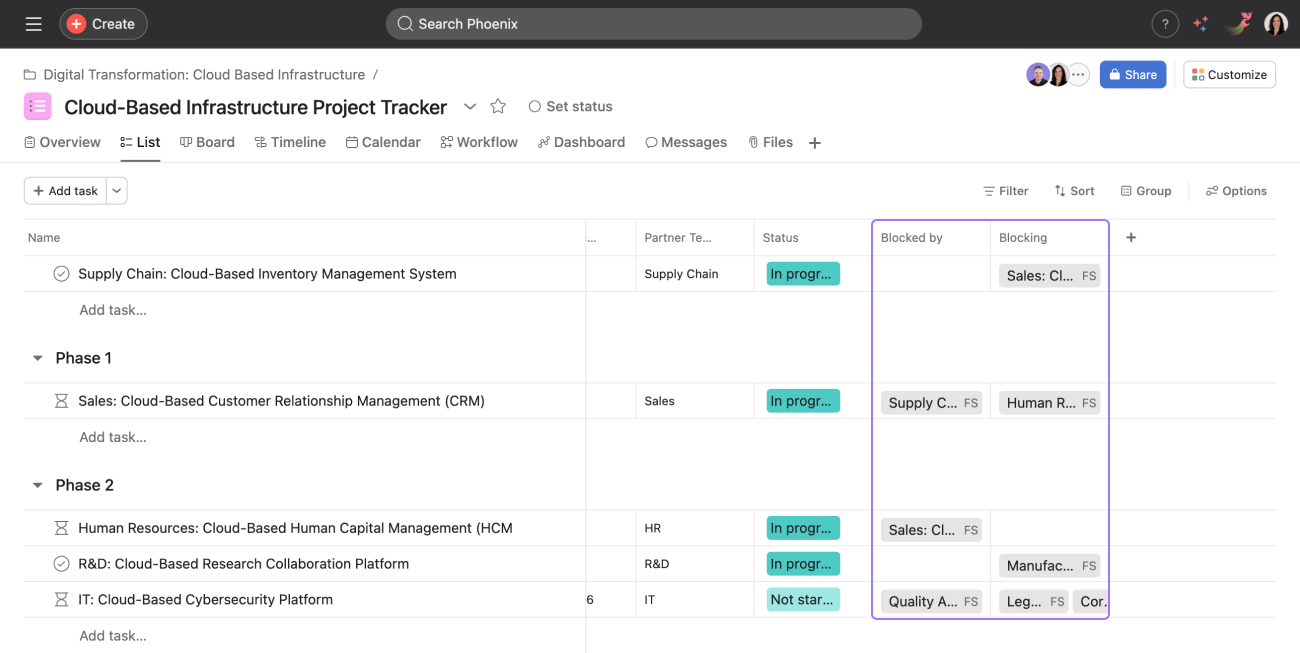Viewport: 1300px width, 653px height.
Task: Click the Share button
Action: coord(1132,75)
